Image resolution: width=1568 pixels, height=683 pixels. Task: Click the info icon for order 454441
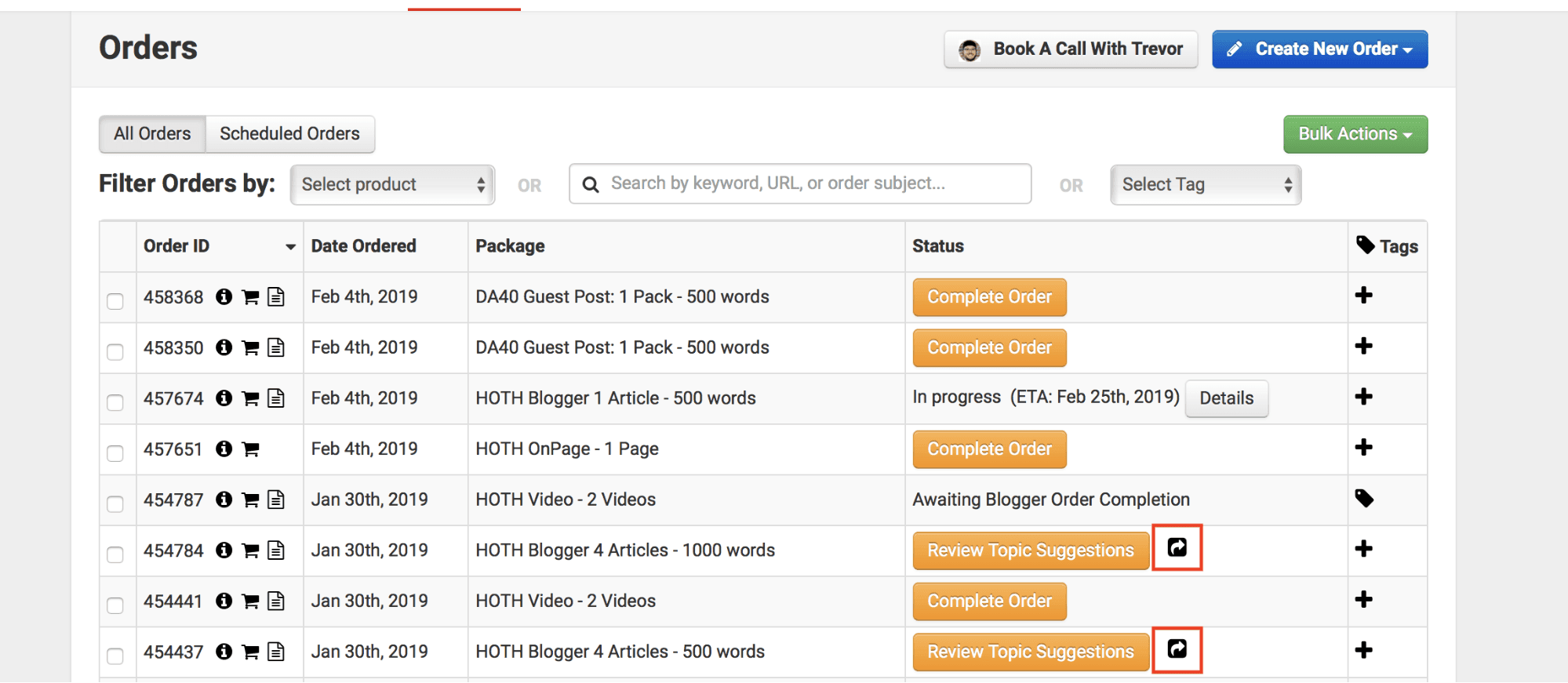tap(224, 601)
